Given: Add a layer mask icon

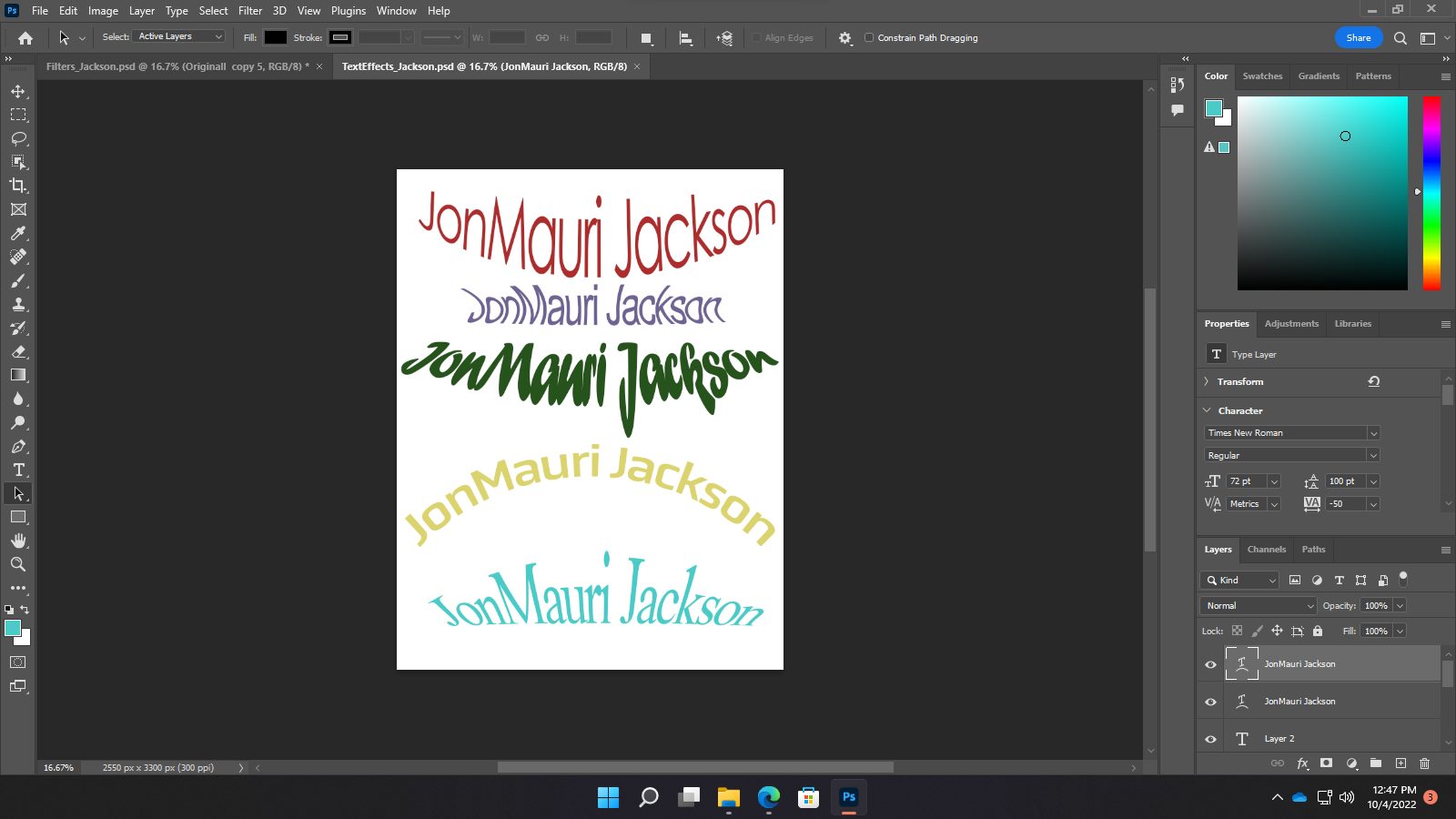Looking at the screenshot, I should coord(1327,763).
